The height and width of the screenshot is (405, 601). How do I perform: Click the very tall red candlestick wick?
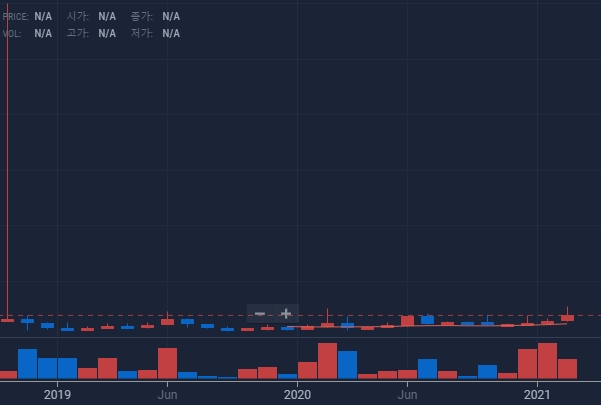pyautogui.click(x=7, y=161)
